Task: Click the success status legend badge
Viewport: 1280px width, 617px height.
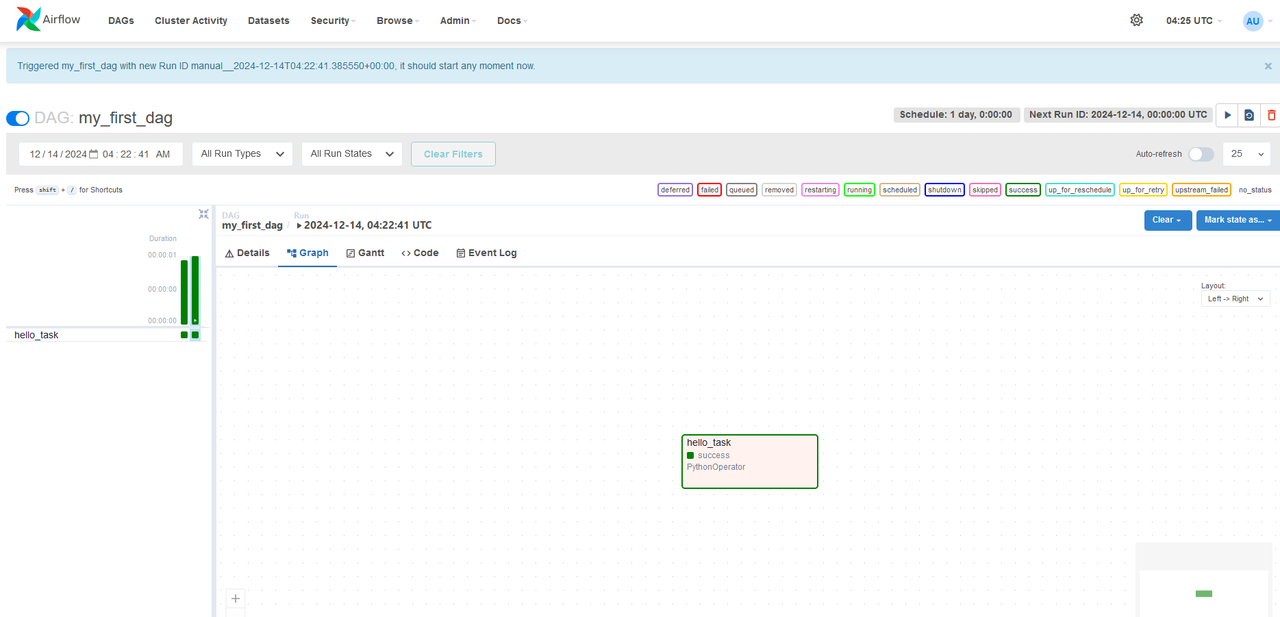Action: click(x=1023, y=190)
